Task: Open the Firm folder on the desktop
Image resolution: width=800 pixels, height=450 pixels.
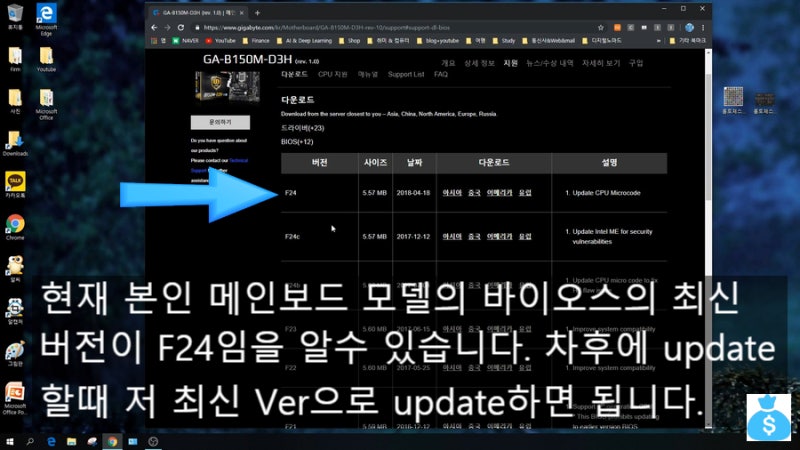Action: pos(15,59)
